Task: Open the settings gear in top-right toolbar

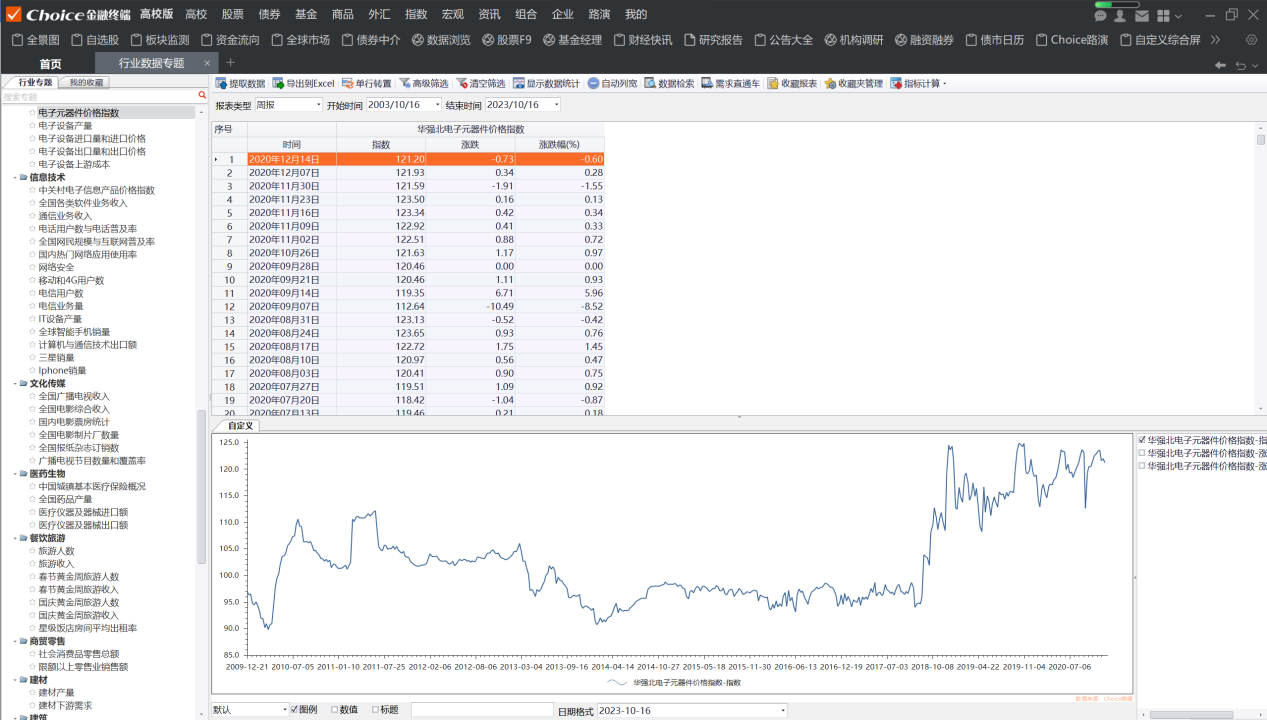Action: [1251, 40]
